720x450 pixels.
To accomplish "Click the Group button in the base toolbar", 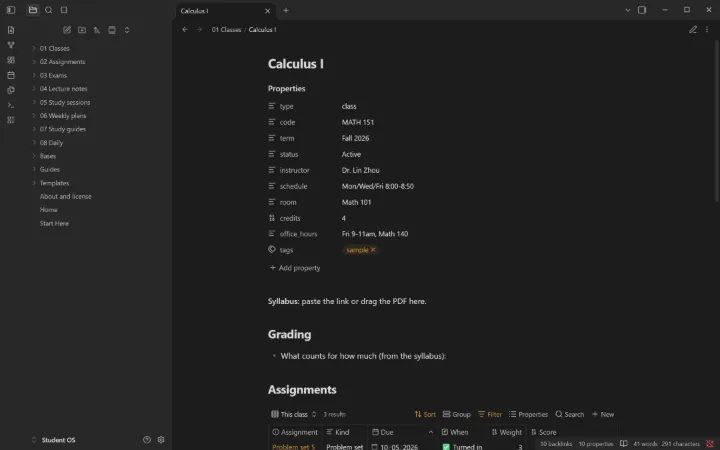I will pos(457,414).
